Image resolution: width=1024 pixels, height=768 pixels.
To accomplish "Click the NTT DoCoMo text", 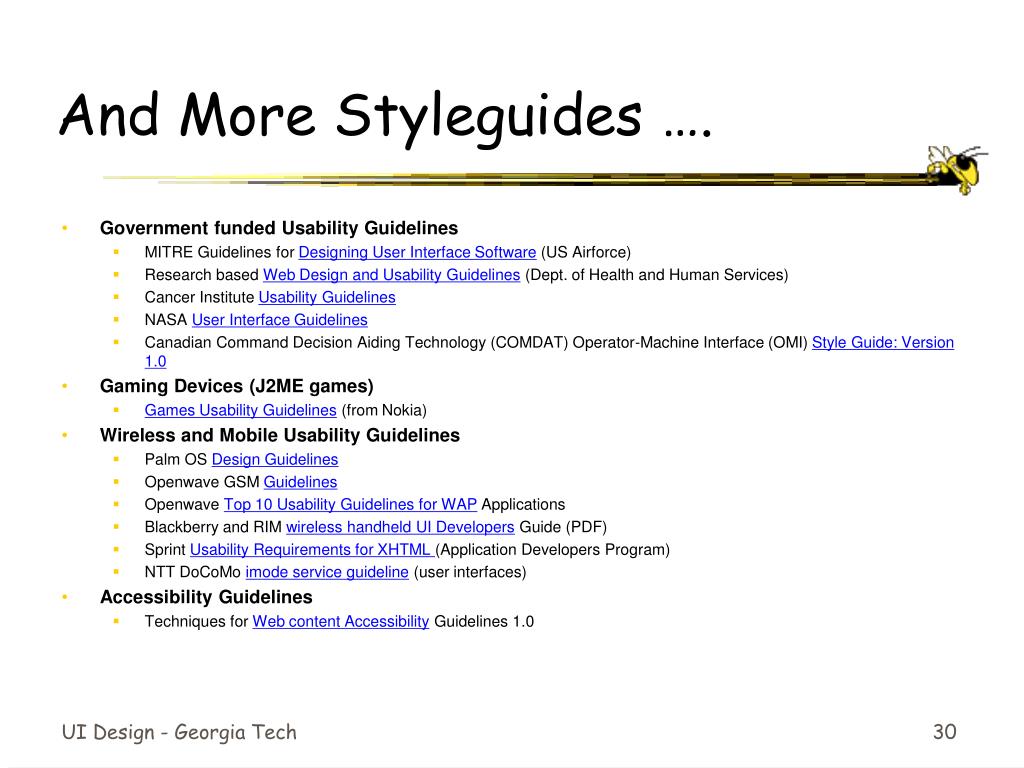I will (x=193, y=572).
